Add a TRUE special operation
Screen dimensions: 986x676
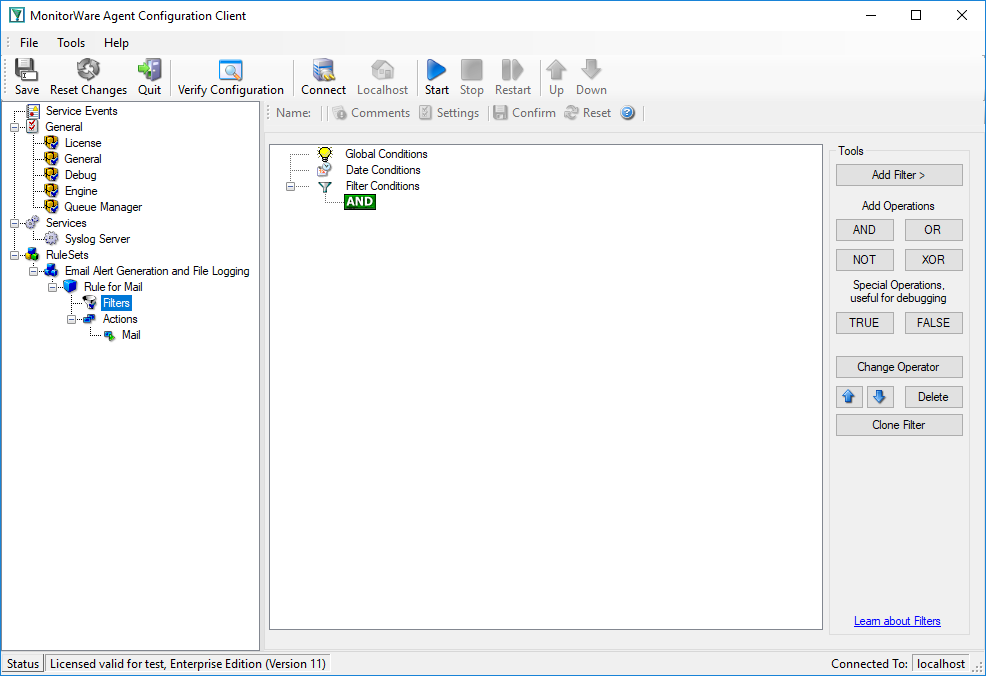(x=864, y=323)
